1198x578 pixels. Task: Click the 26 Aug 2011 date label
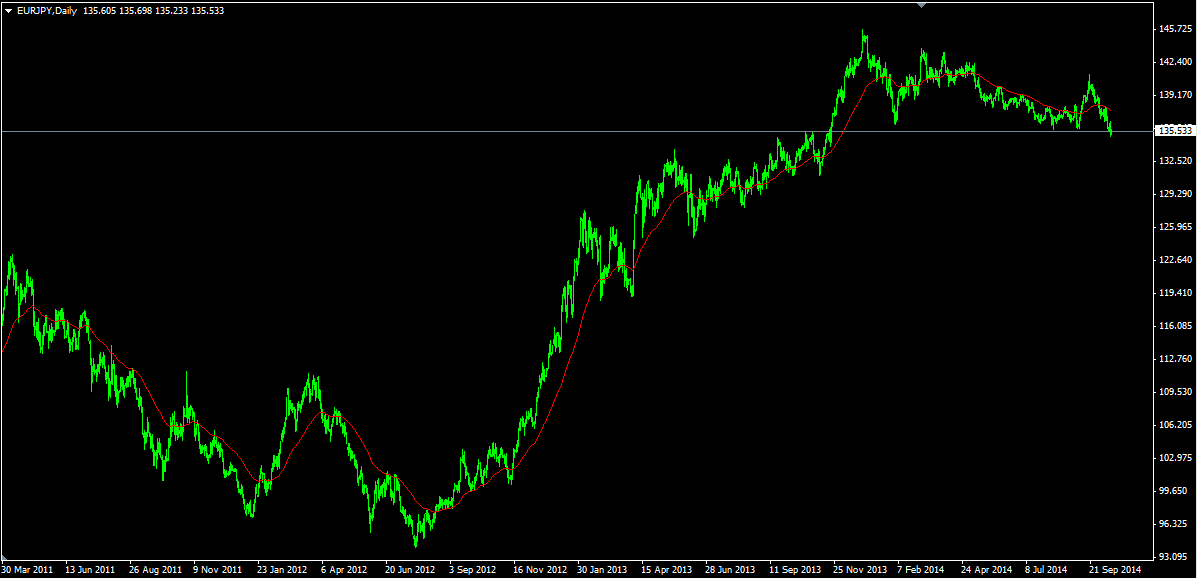(155, 570)
